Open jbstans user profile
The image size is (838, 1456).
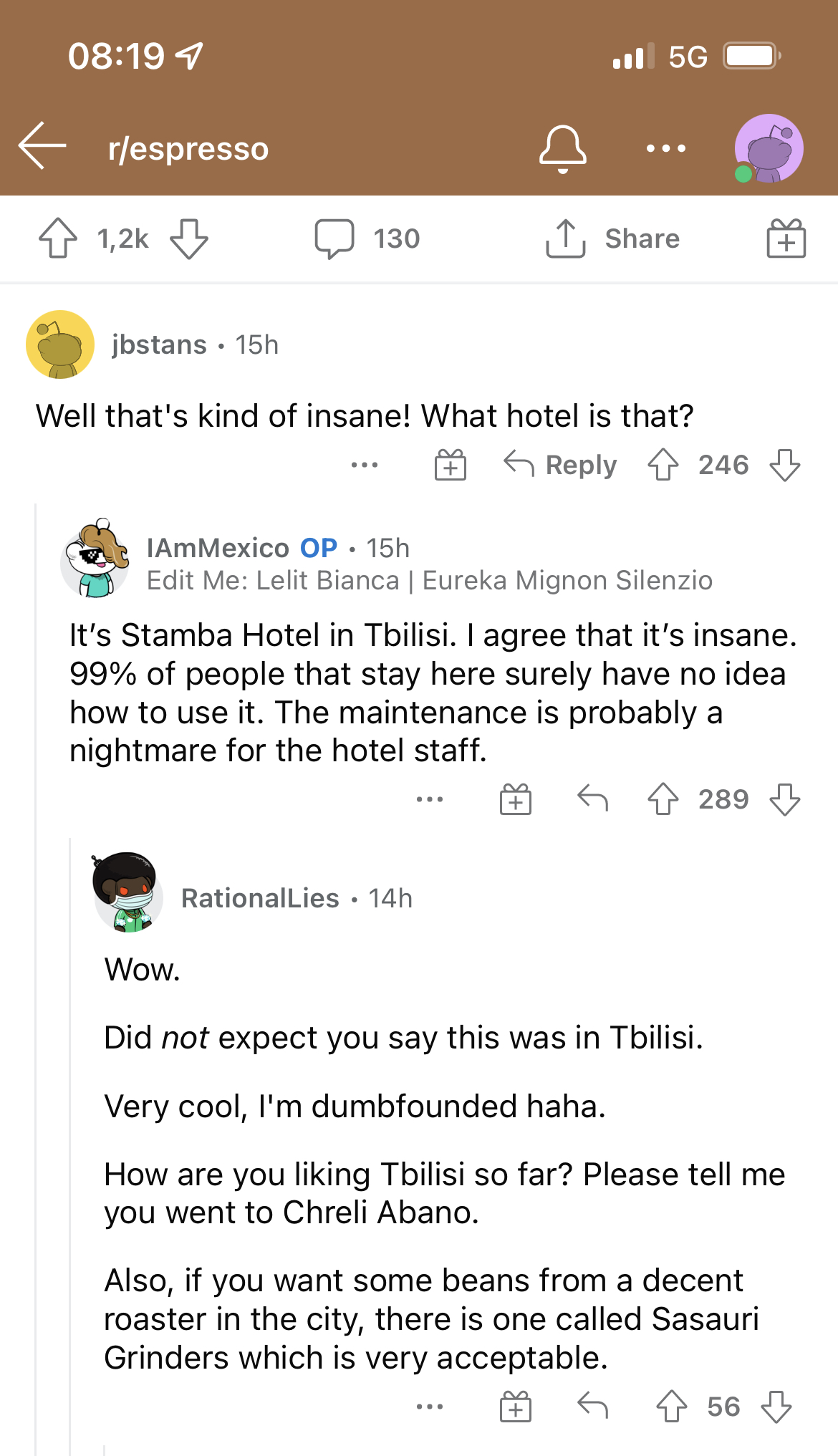click(x=159, y=344)
